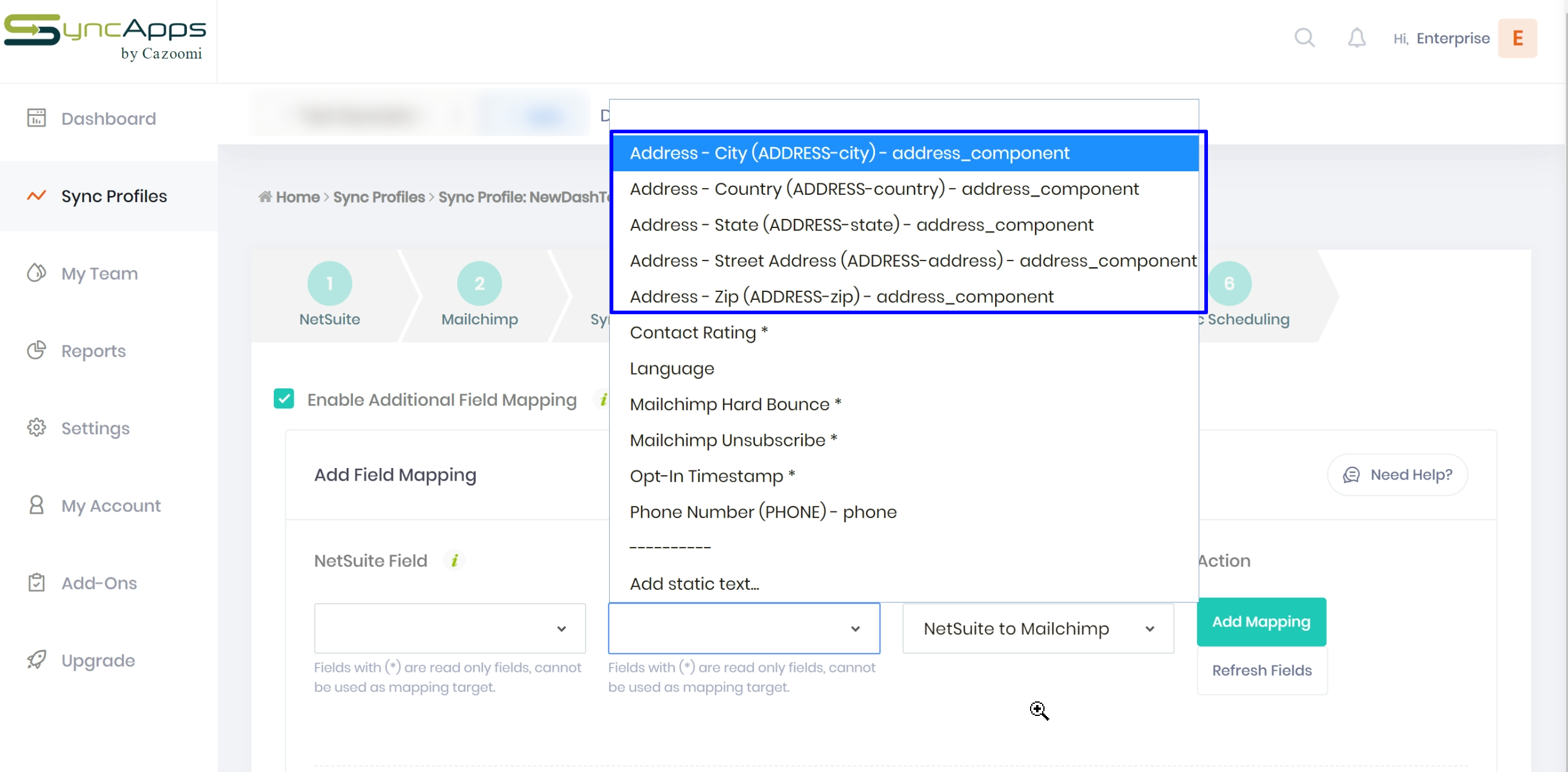The width and height of the screenshot is (1568, 772).
Task: Click the Add Mapping button
Action: coord(1261,622)
